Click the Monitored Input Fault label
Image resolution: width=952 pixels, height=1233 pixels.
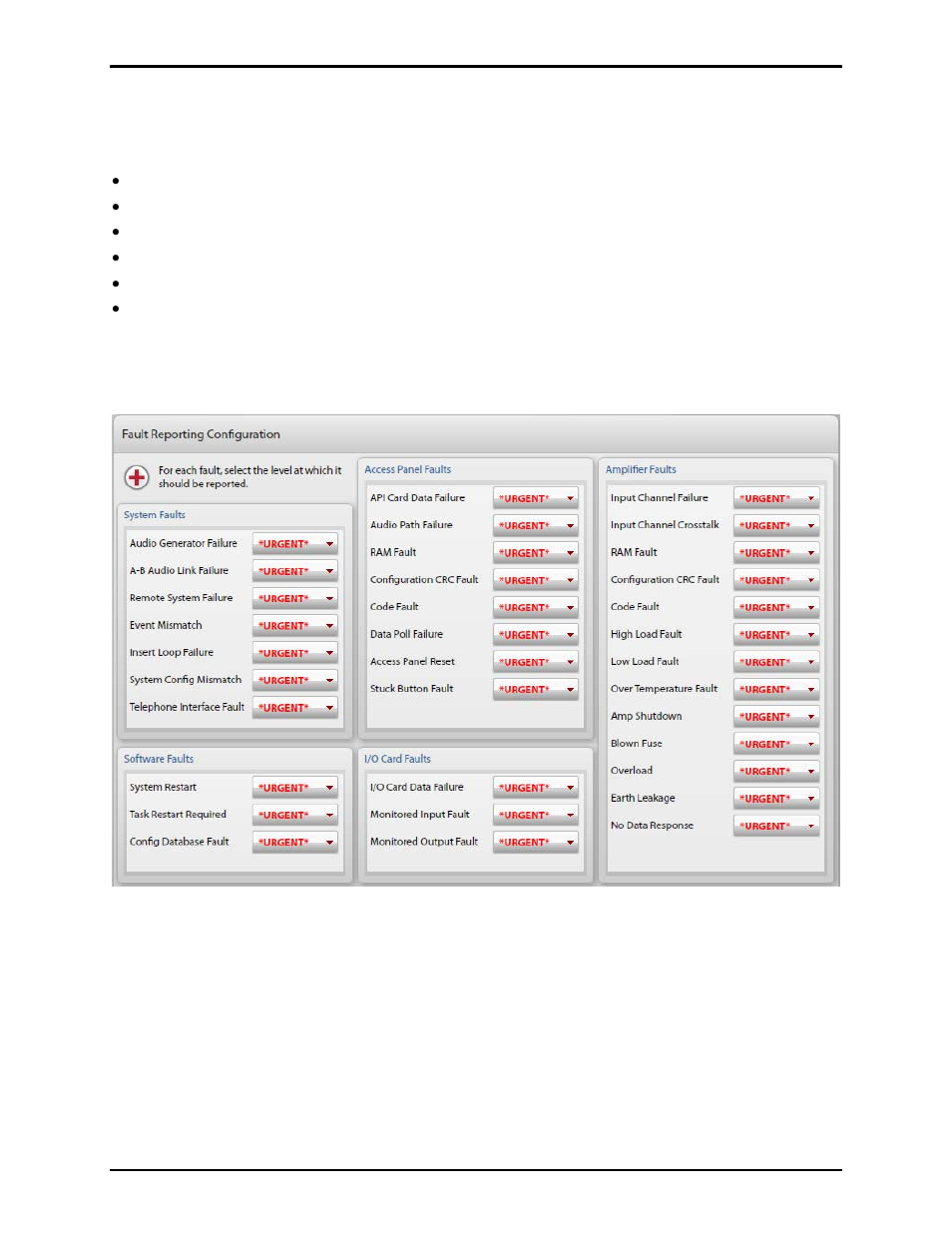pos(419,815)
